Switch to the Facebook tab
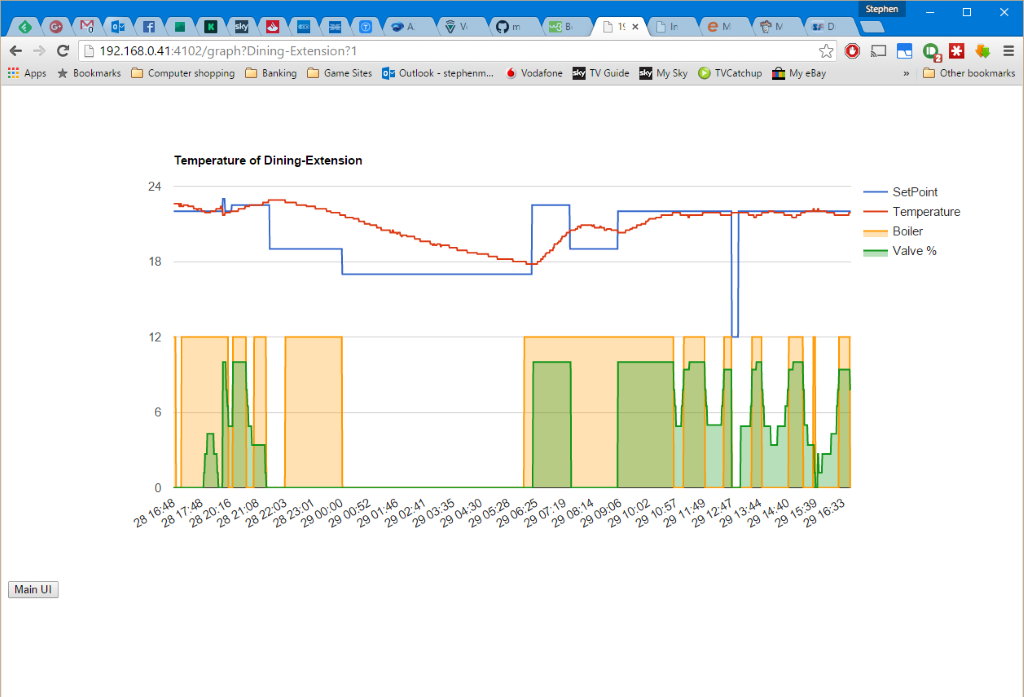Image resolution: width=1024 pixels, height=697 pixels. coord(149,27)
